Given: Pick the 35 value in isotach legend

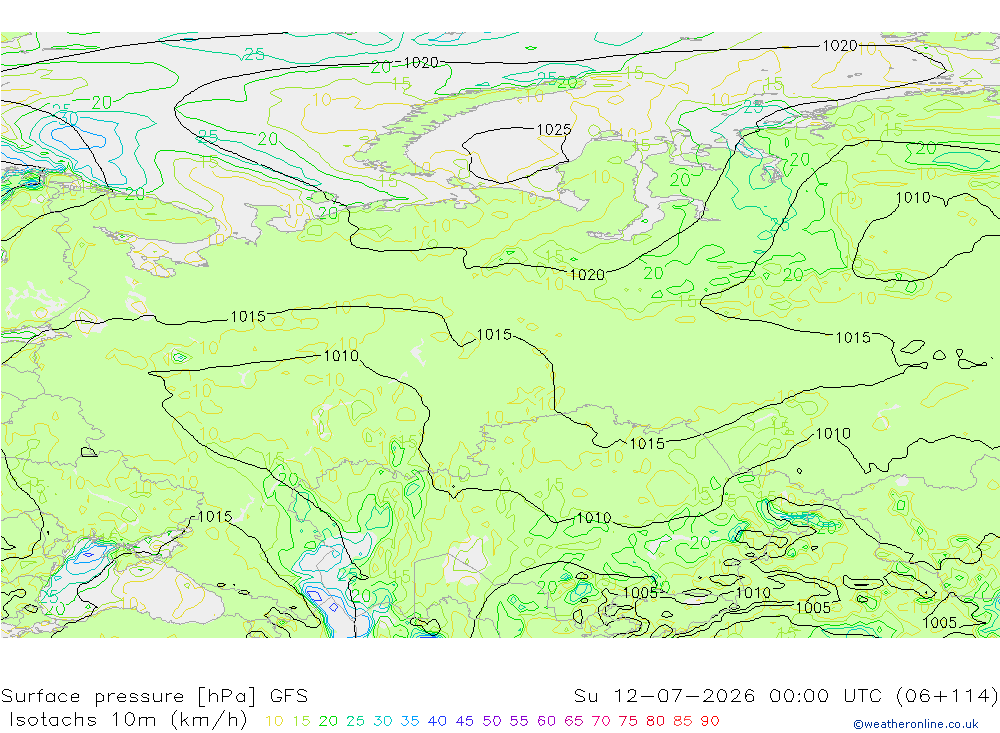Looking at the screenshot, I should 410,721.
